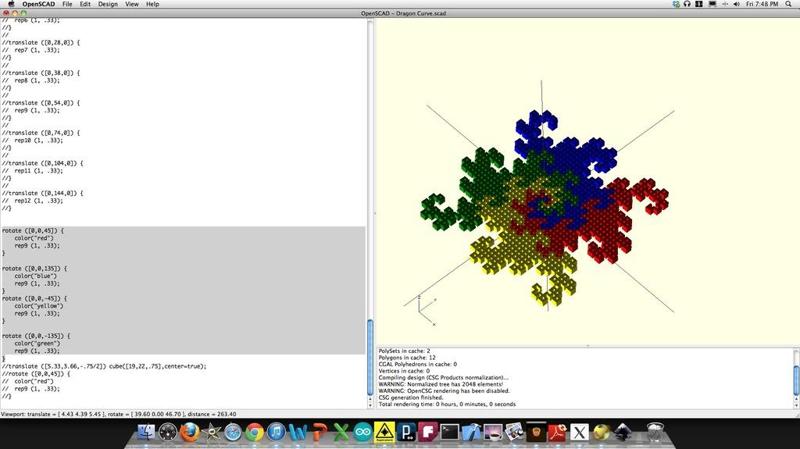Open the OpenSCAD application menu
The width and height of the screenshot is (800, 449).
[x=39, y=4]
